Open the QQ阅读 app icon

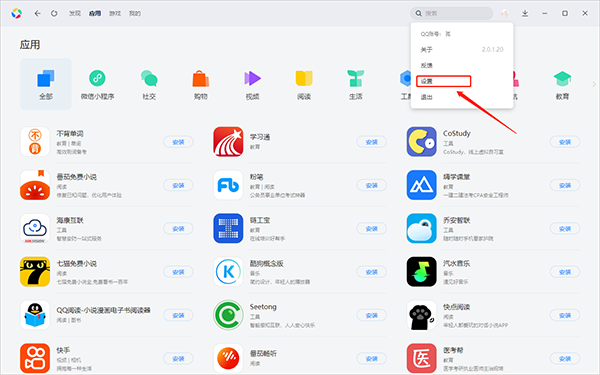pos(35,315)
